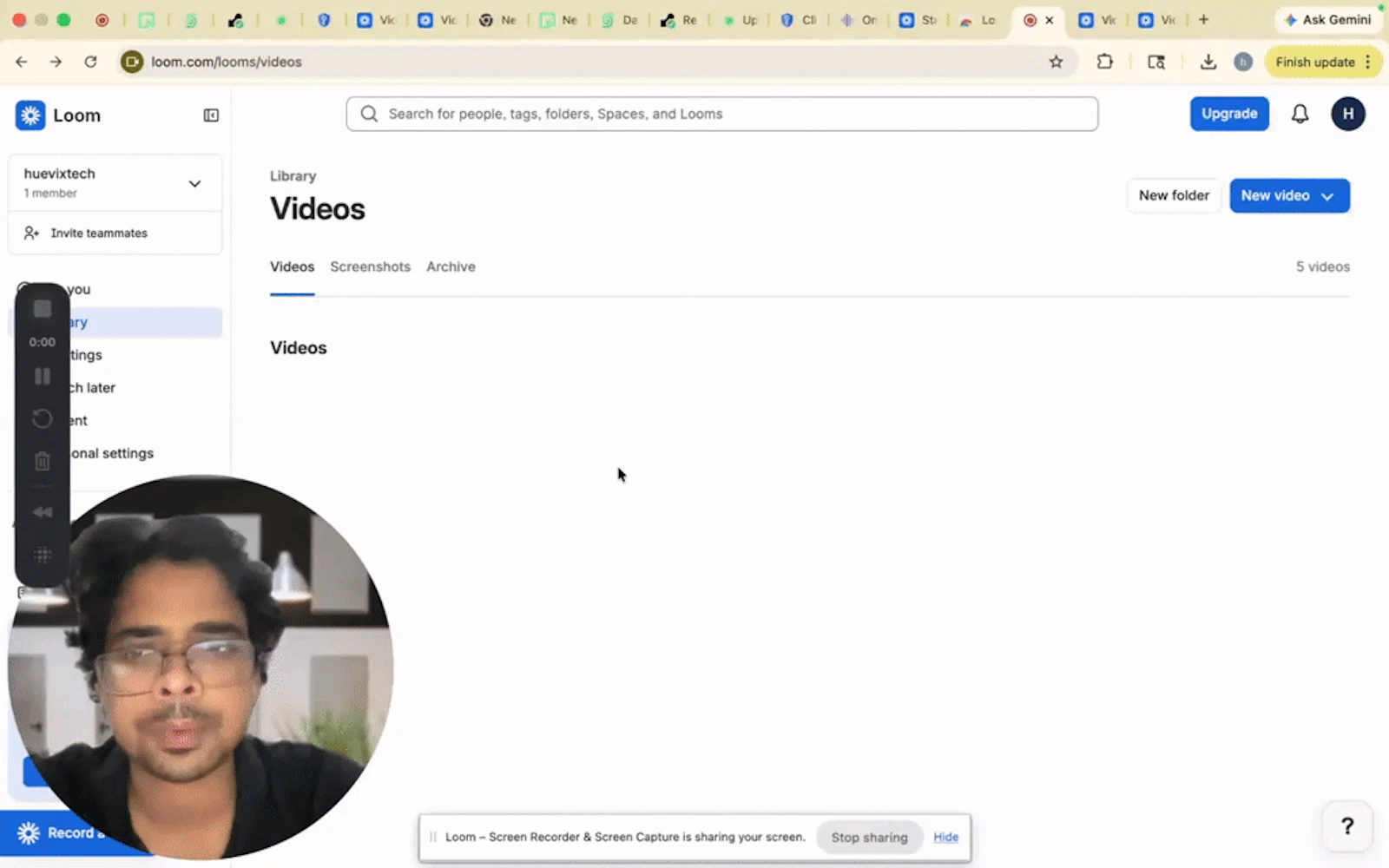Screen dimensions: 1389x868
Task: Delete the recording using the trash icon
Action: coord(42,461)
